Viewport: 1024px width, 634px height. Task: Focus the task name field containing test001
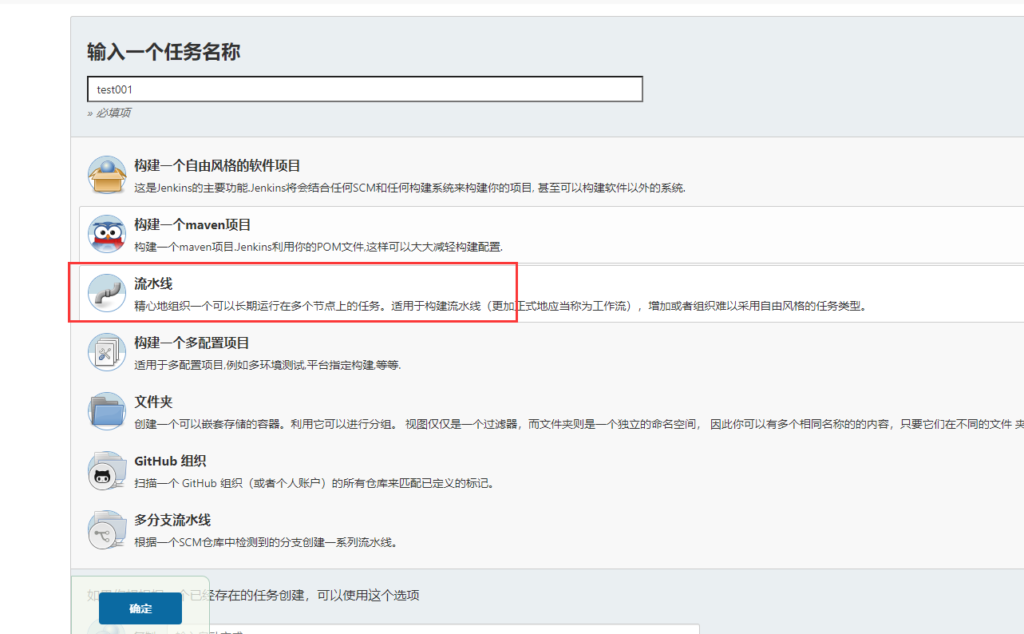[x=364, y=89]
